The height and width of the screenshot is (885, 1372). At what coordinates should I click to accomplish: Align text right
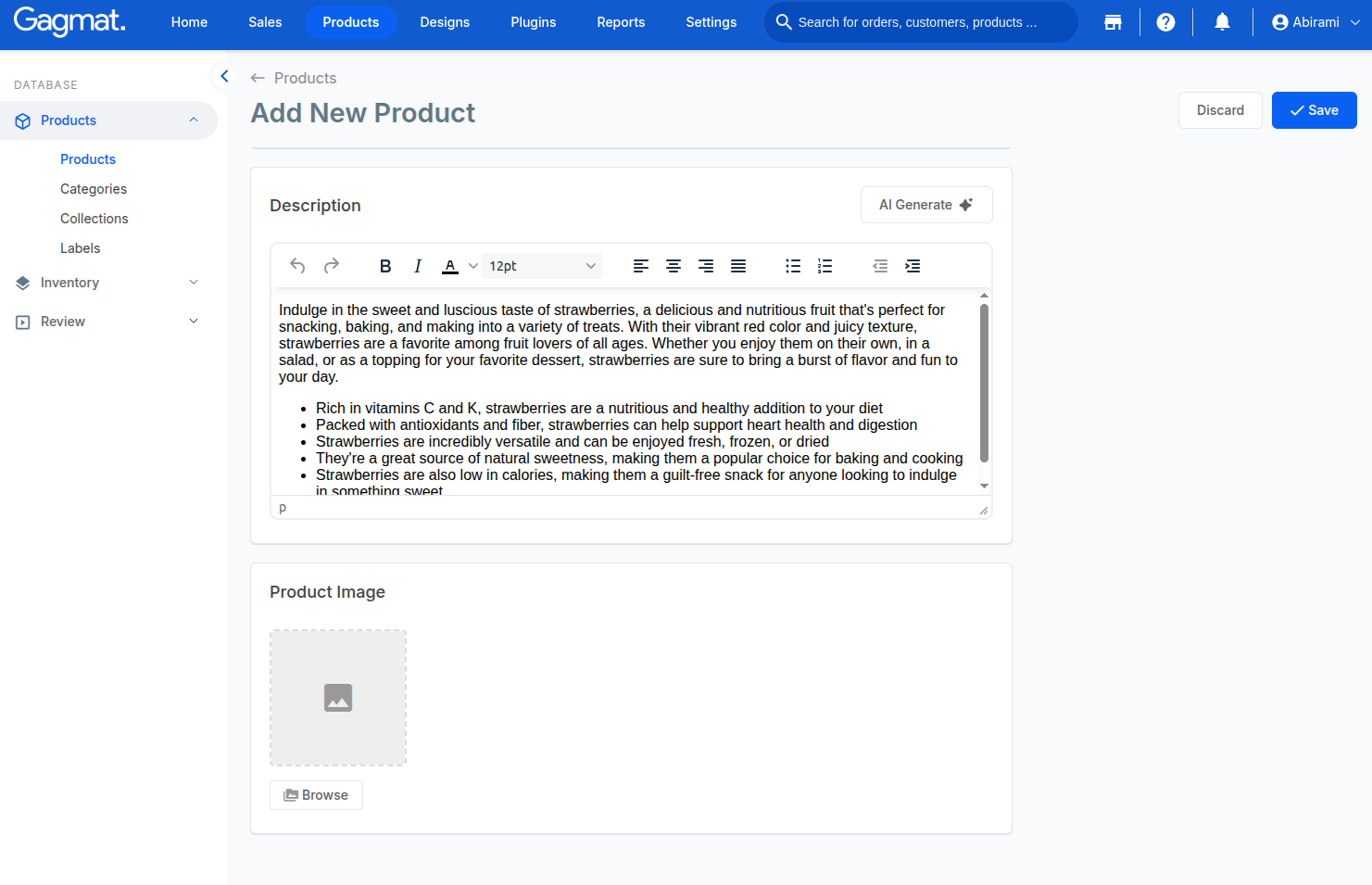tap(706, 266)
